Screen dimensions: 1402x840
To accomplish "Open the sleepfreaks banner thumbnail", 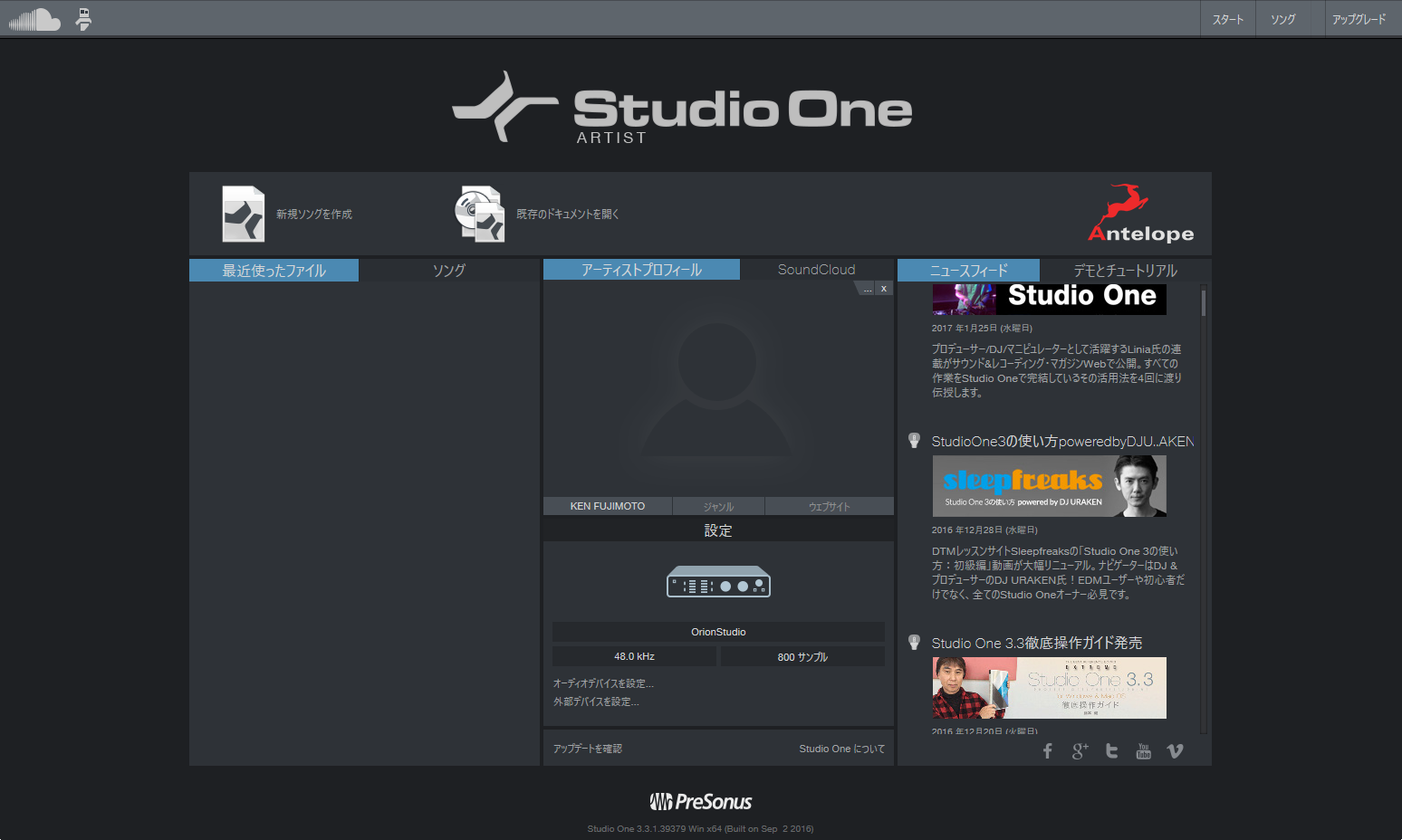I will pyautogui.click(x=1050, y=486).
